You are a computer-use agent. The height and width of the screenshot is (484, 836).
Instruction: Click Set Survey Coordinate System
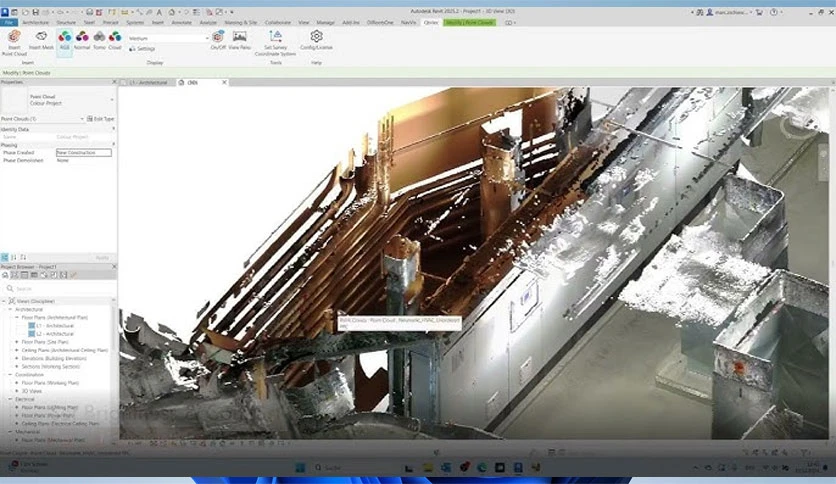[x=275, y=43]
